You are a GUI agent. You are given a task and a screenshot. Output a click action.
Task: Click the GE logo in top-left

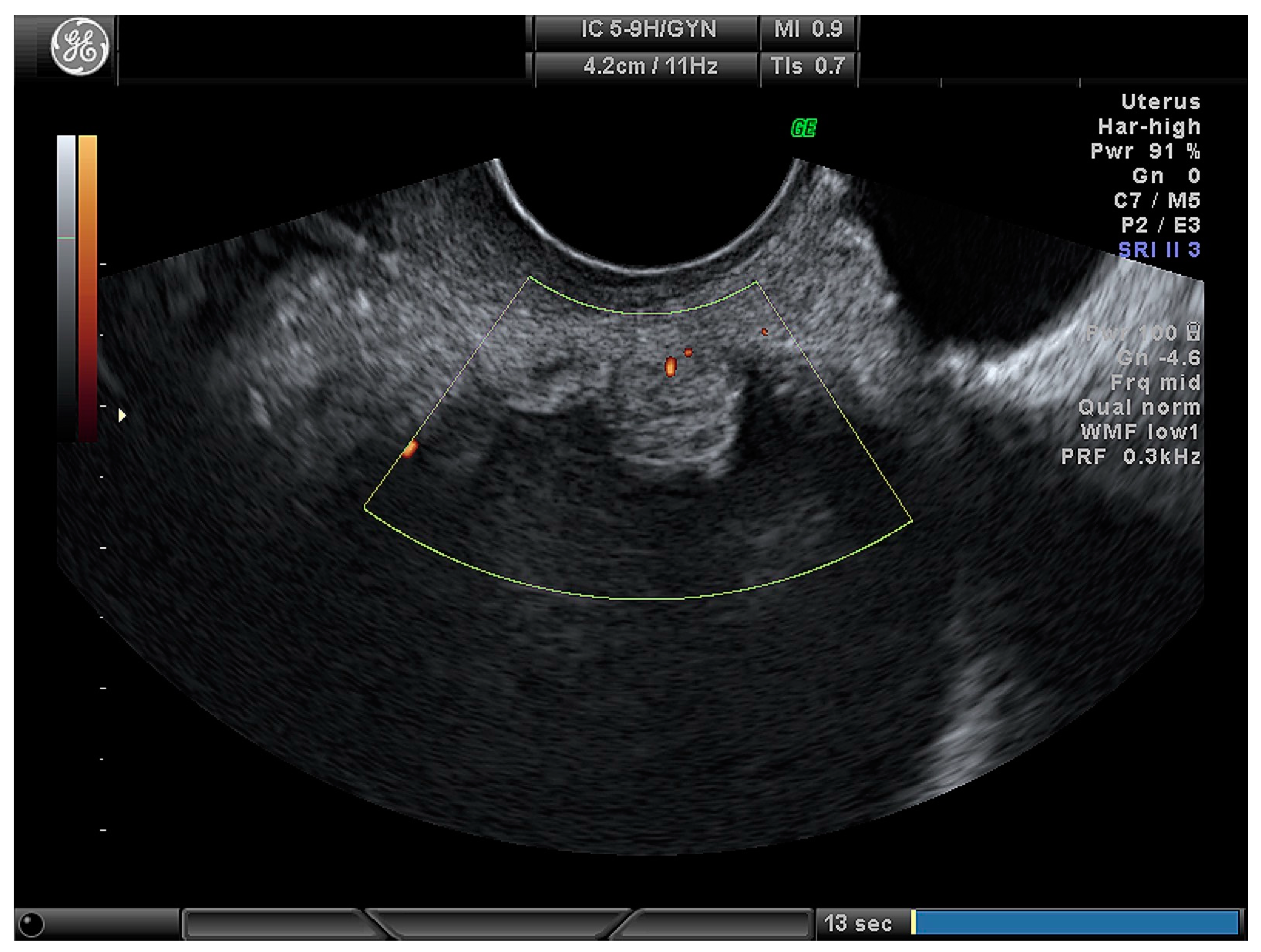coord(79,47)
